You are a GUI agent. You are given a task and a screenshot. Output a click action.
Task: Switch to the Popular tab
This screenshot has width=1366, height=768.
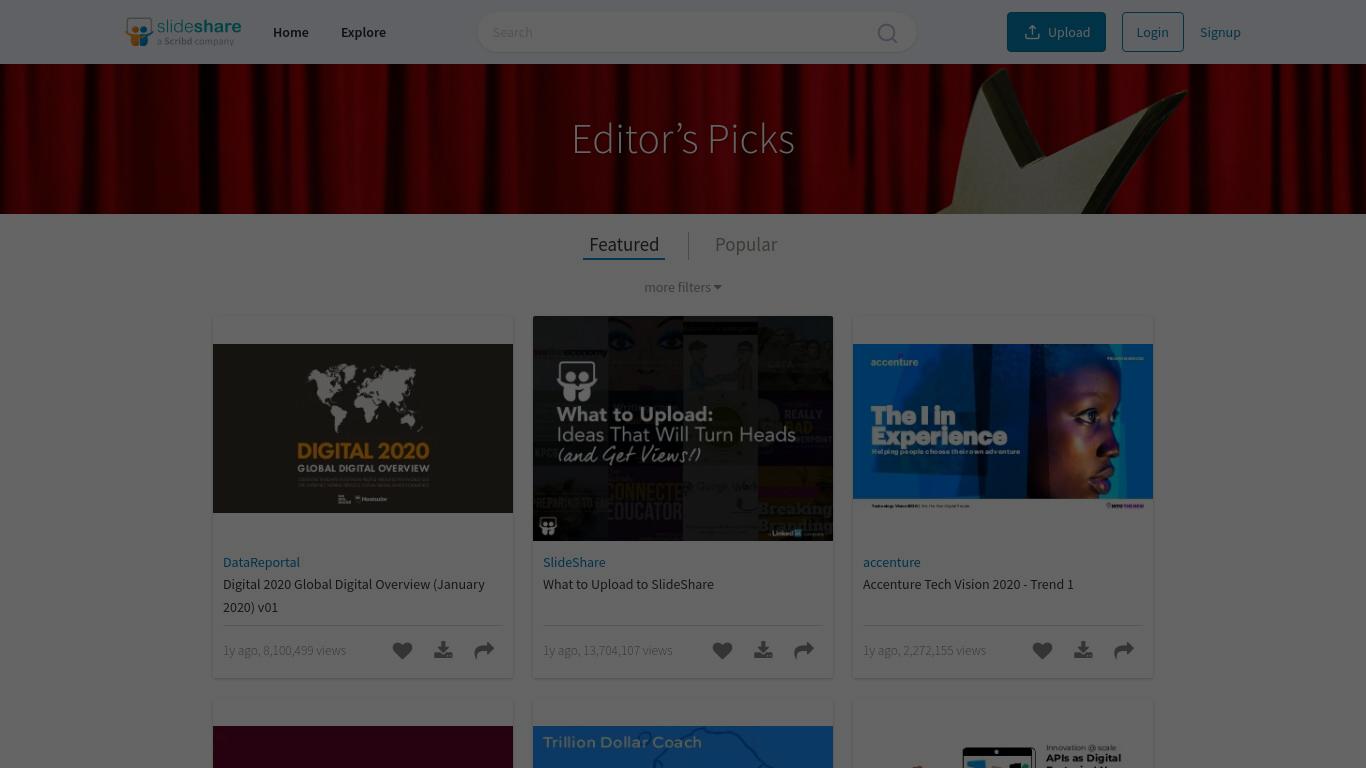pos(746,245)
